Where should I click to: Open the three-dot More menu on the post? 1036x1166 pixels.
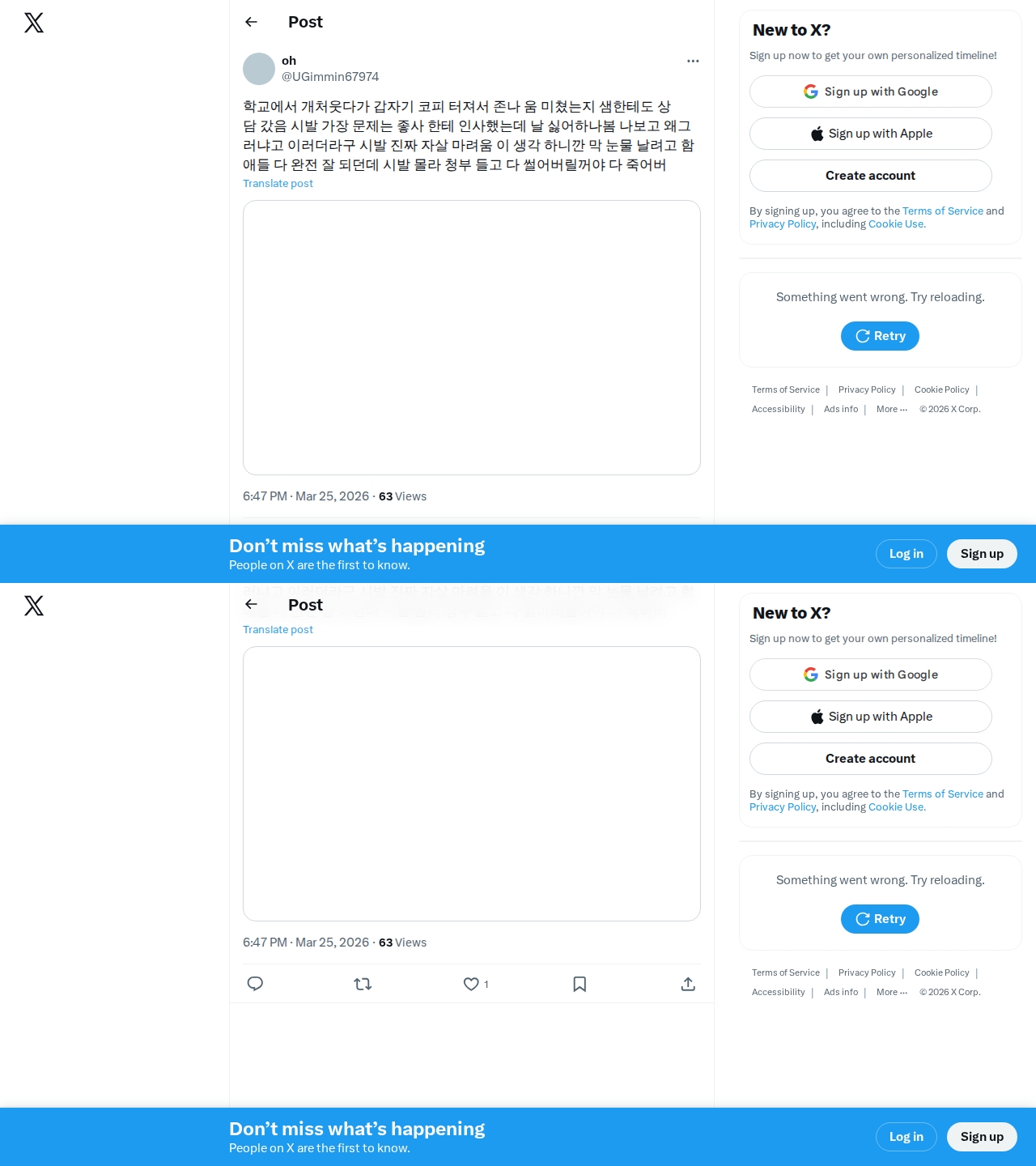click(x=693, y=61)
